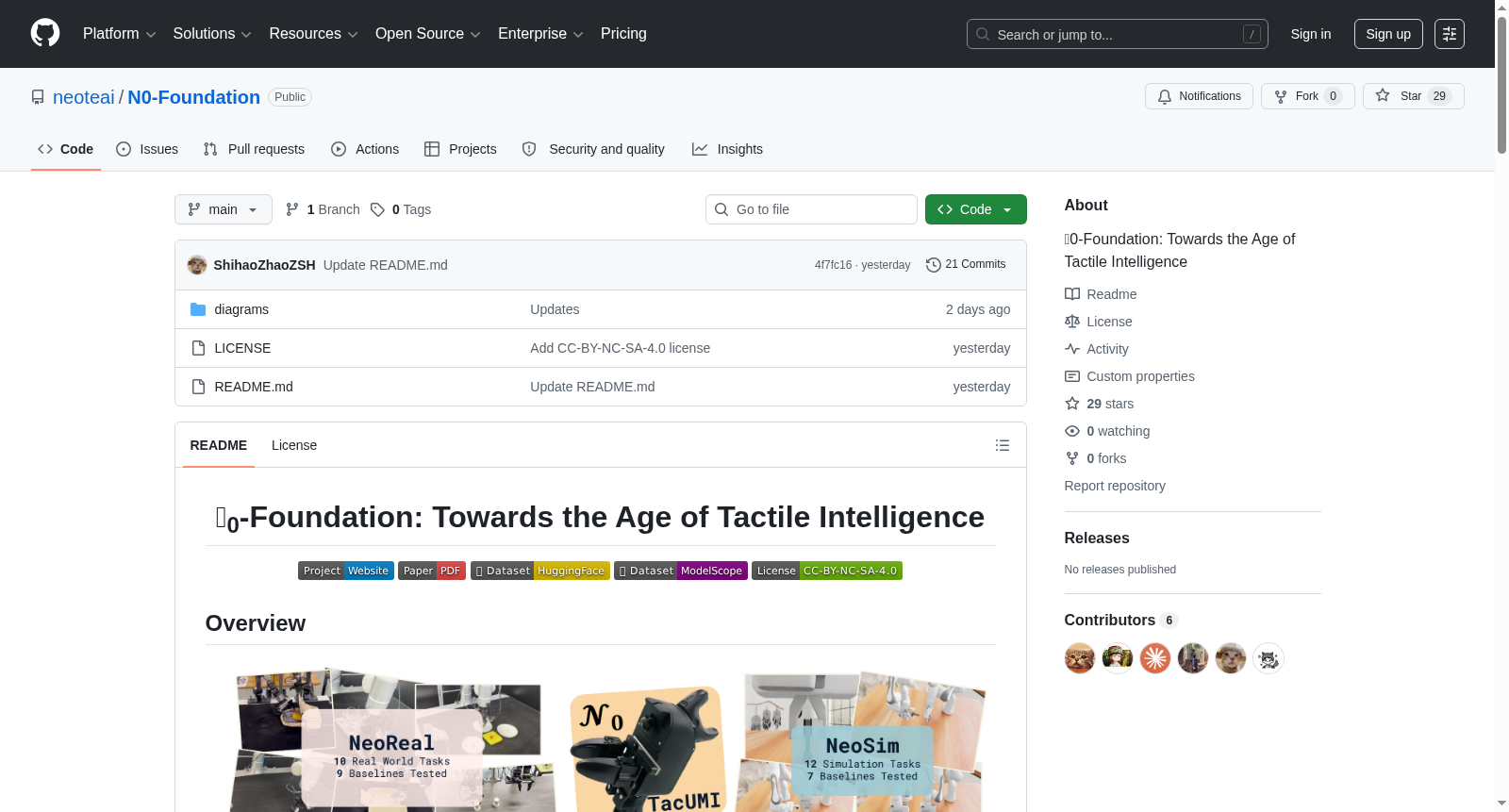Click the LICENSE file icon
This screenshot has height=812, width=1509.
click(198, 348)
